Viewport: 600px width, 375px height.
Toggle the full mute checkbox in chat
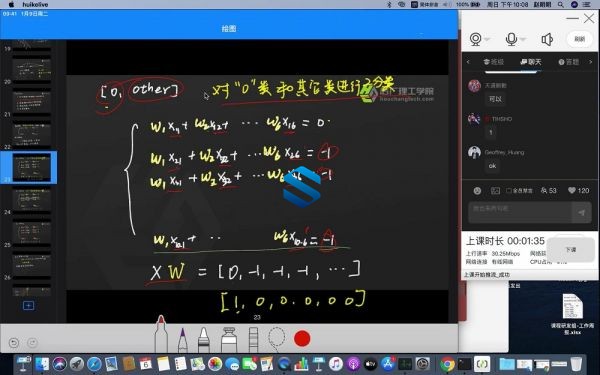509,191
